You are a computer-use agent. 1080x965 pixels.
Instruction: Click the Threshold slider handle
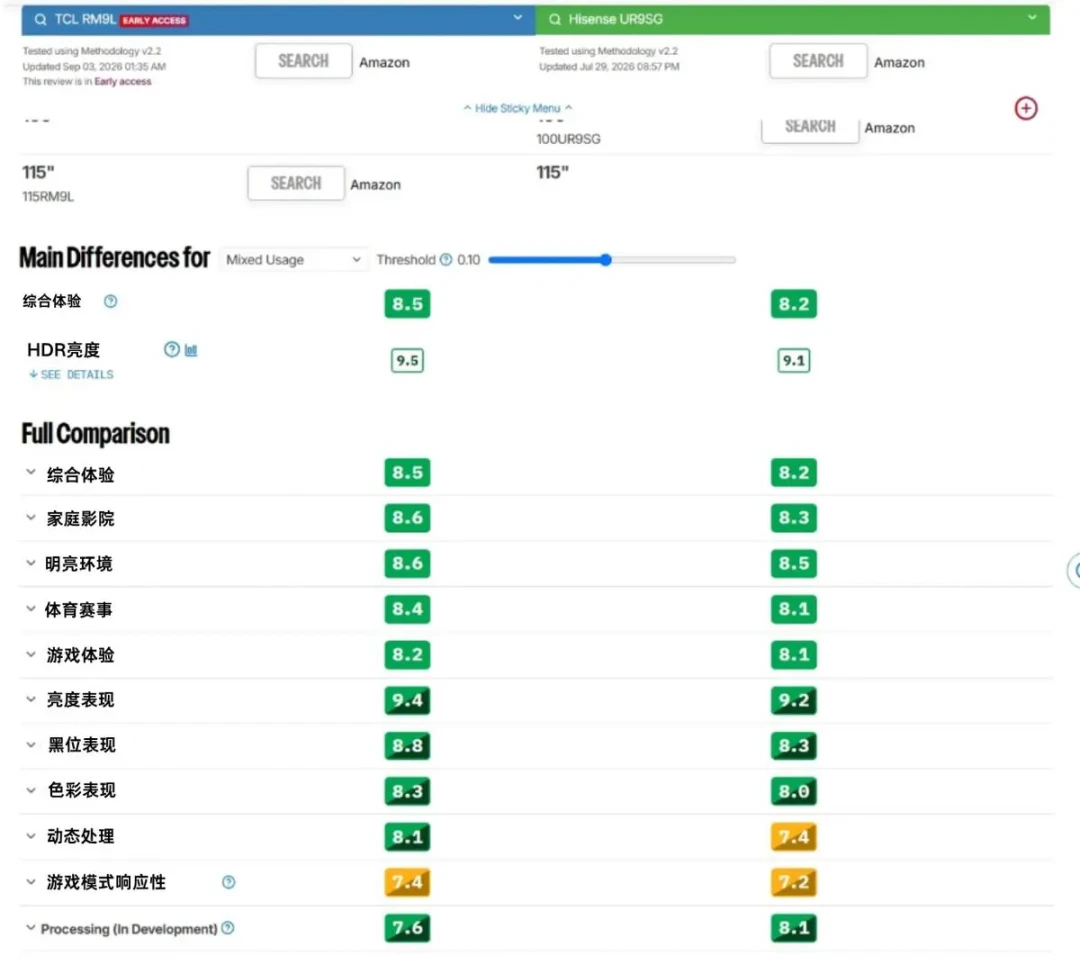pos(605,260)
